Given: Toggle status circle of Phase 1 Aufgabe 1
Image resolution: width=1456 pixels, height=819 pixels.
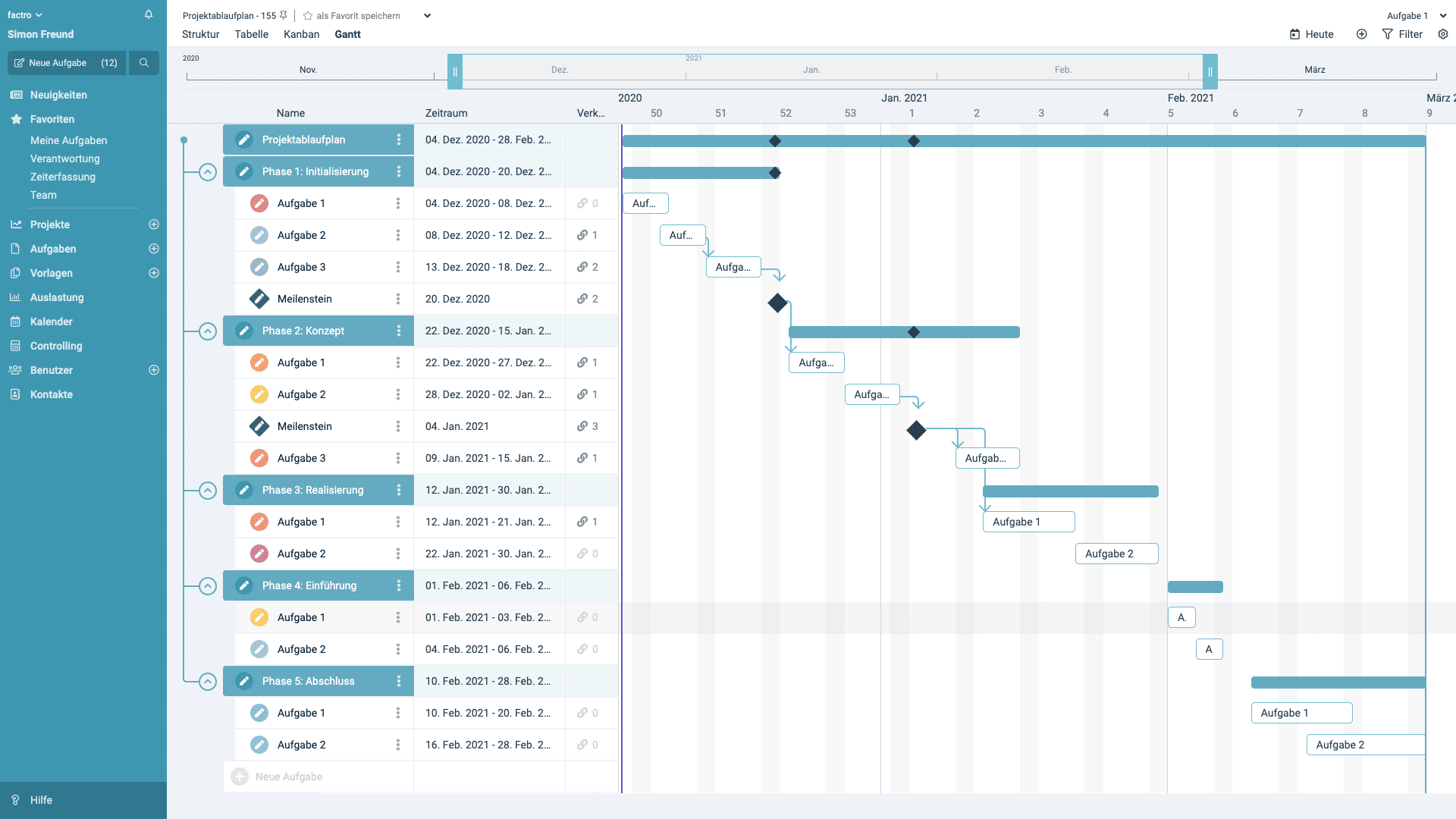Looking at the screenshot, I should (259, 203).
